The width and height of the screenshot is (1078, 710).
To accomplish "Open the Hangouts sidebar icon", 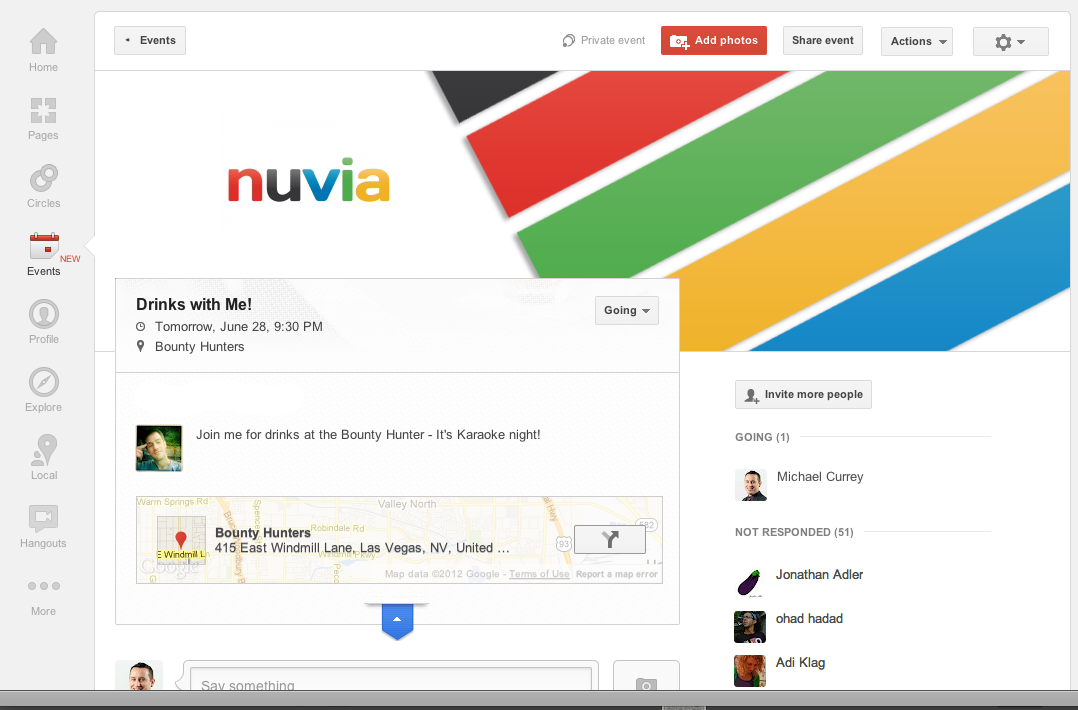I will click(x=43, y=526).
